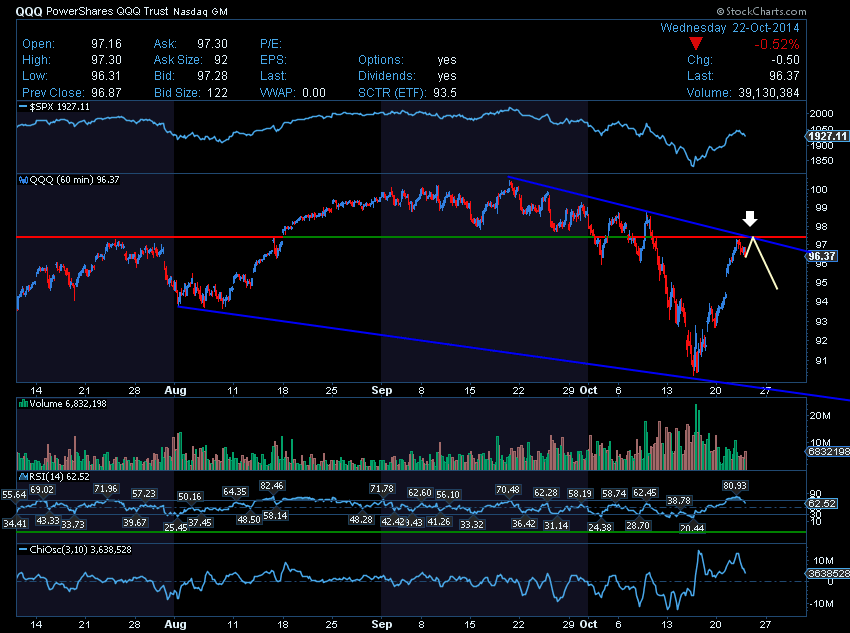Click the Options label

pos(381,60)
